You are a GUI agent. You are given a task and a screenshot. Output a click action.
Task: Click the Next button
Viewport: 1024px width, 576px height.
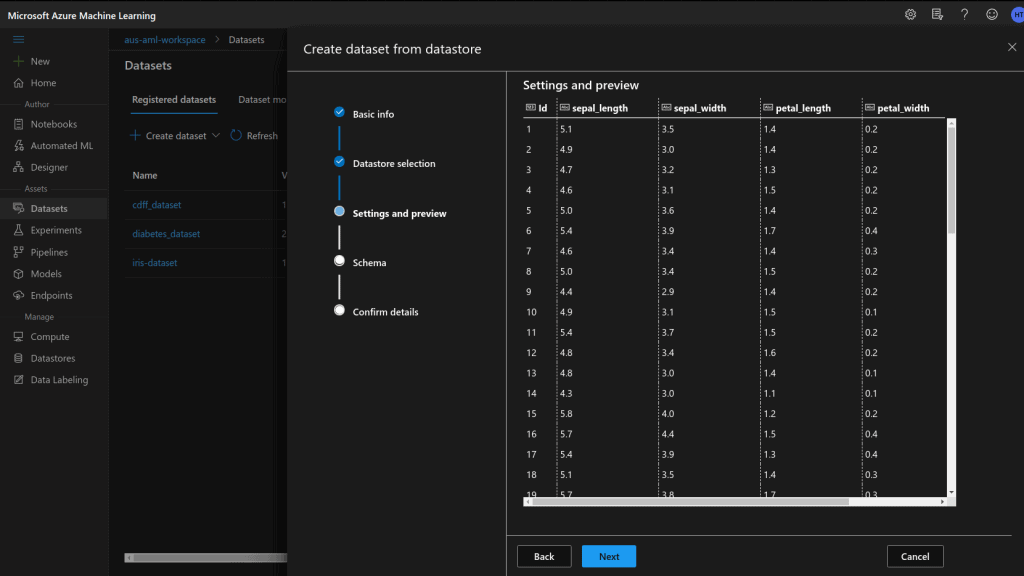[x=608, y=557]
